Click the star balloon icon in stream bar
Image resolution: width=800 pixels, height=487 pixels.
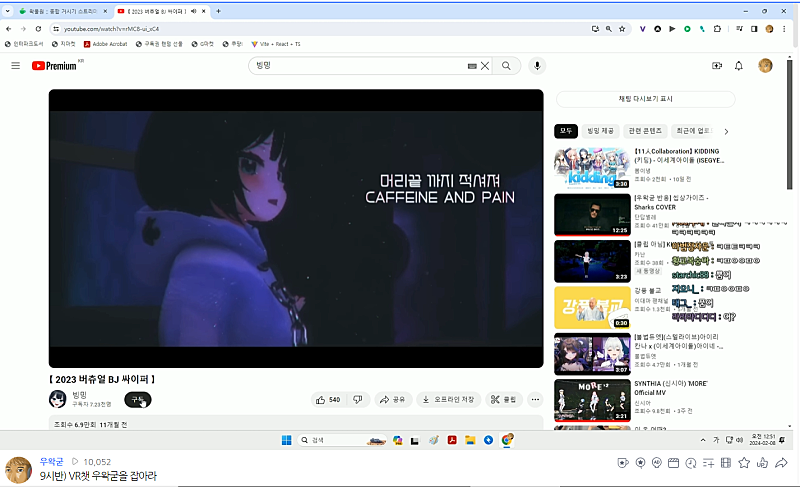click(x=640, y=463)
